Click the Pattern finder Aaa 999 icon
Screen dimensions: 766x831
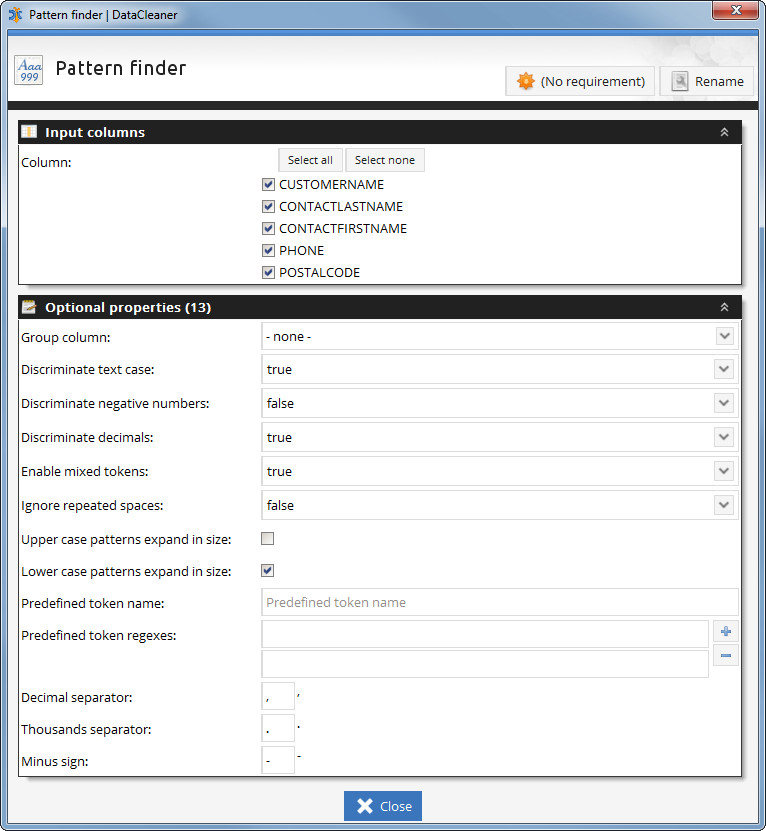coord(29,70)
